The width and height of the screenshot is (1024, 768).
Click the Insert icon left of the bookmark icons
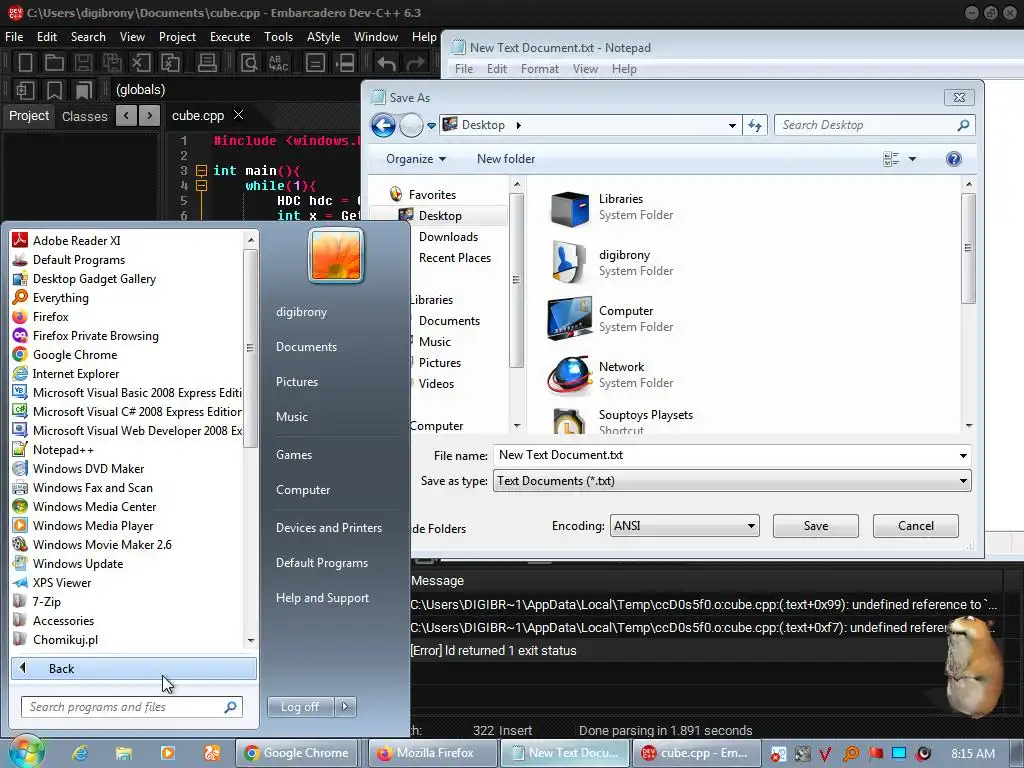pyautogui.click(x=25, y=90)
